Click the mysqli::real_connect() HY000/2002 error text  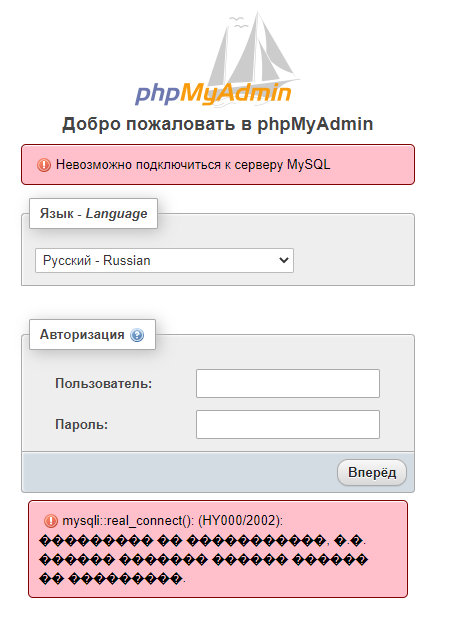pos(173,521)
